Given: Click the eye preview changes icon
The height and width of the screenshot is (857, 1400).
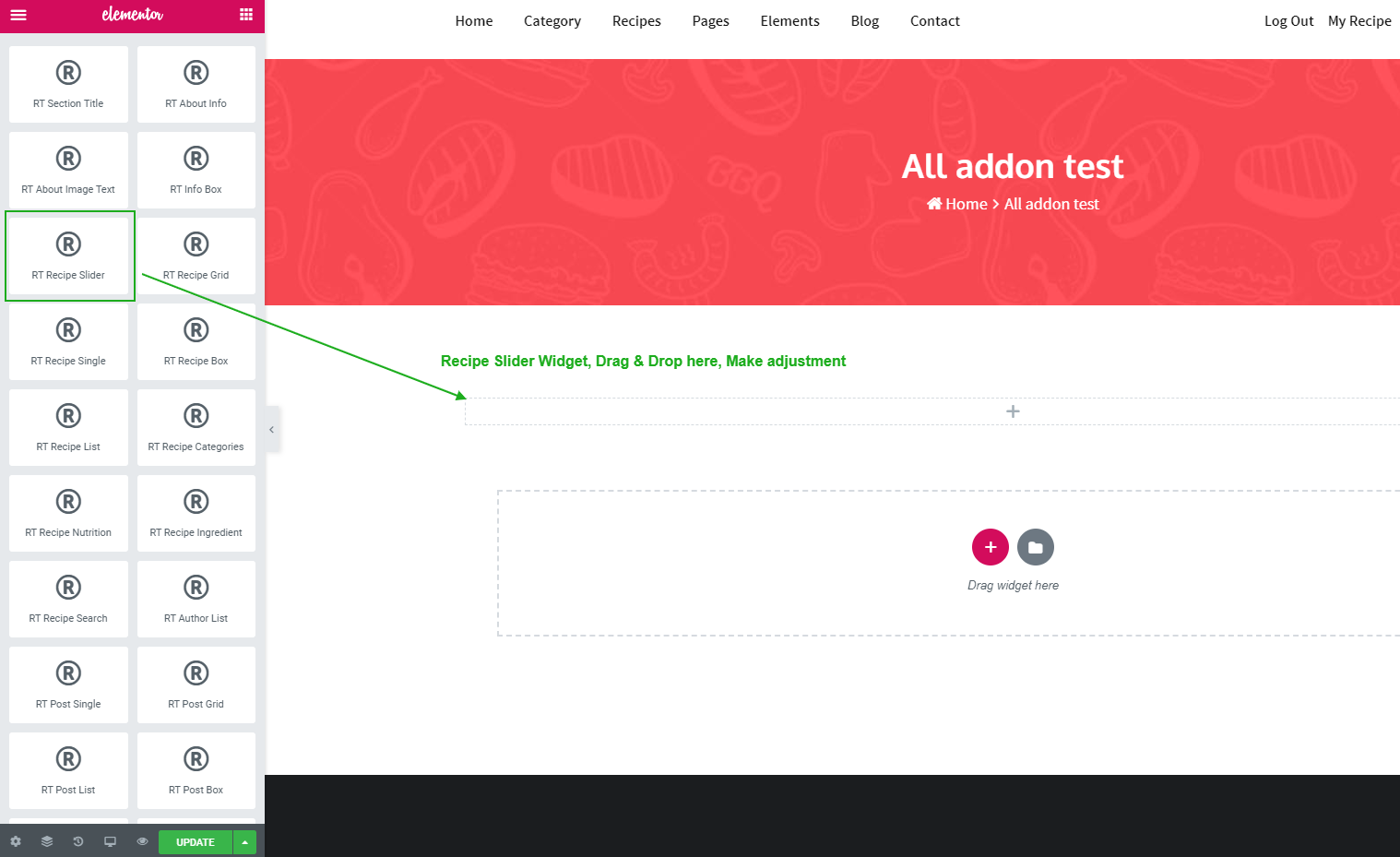Looking at the screenshot, I should tap(142, 841).
